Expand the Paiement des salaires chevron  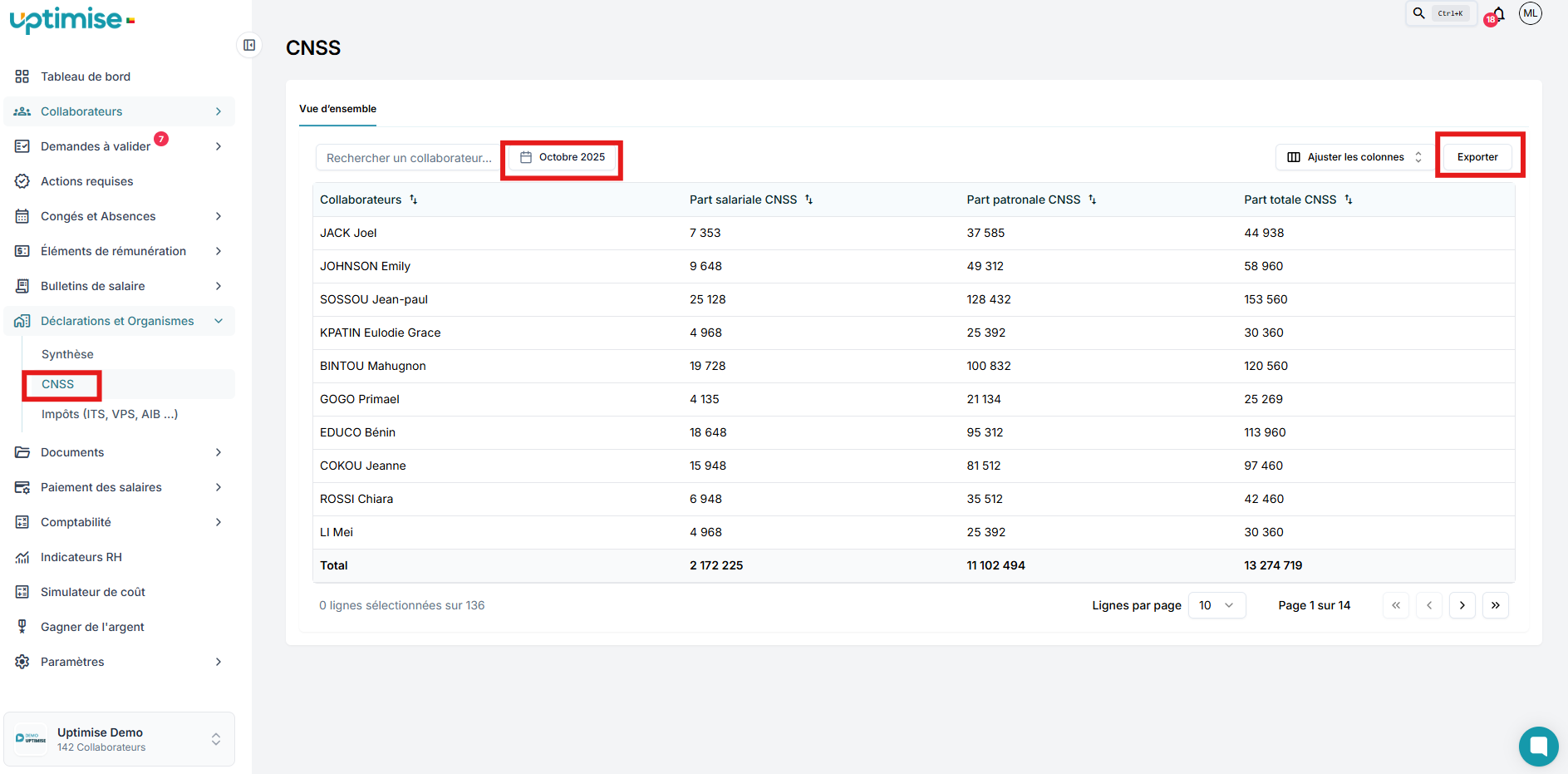(219, 487)
